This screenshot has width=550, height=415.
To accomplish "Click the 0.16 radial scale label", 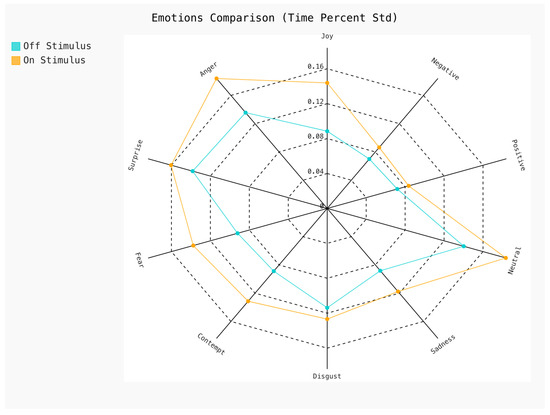I will pyautogui.click(x=315, y=67).
